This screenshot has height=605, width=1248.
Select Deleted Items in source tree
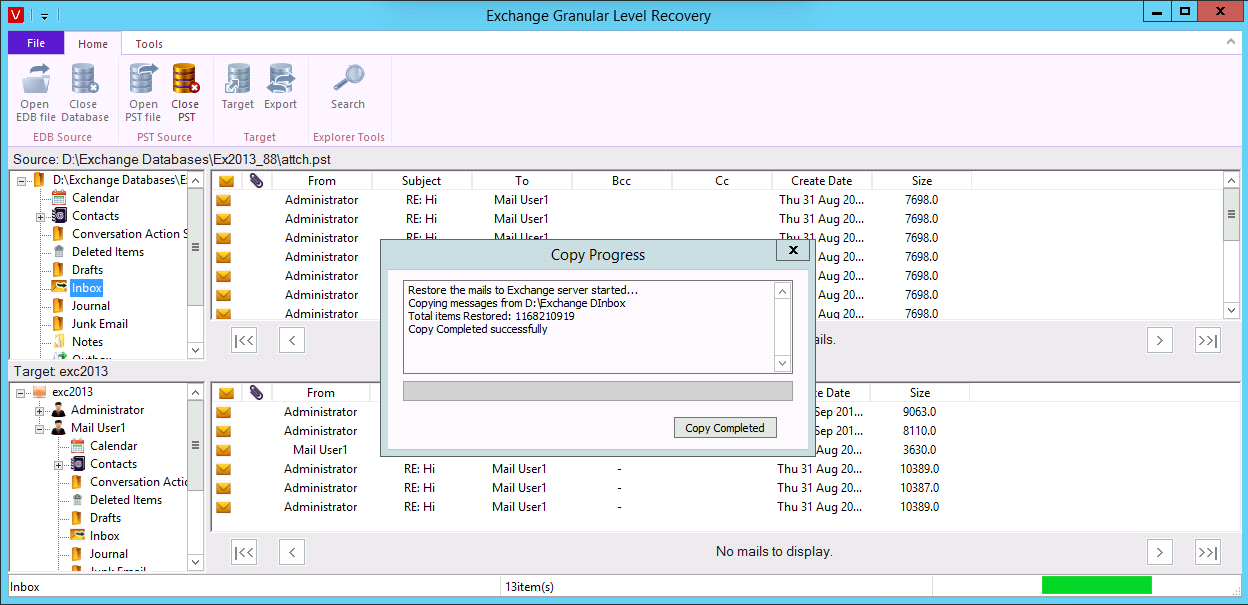coord(108,252)
